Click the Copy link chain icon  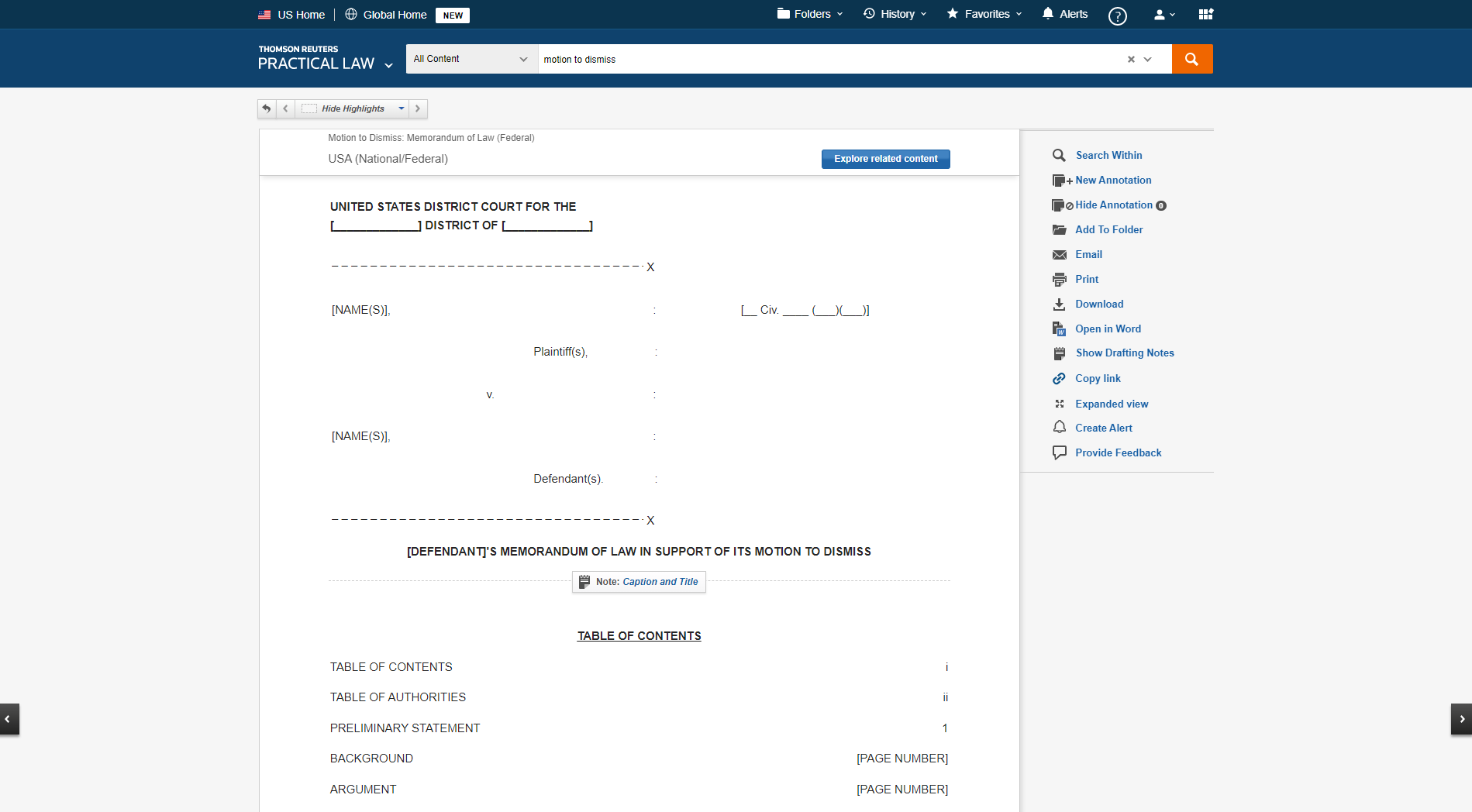(1060, 379)
